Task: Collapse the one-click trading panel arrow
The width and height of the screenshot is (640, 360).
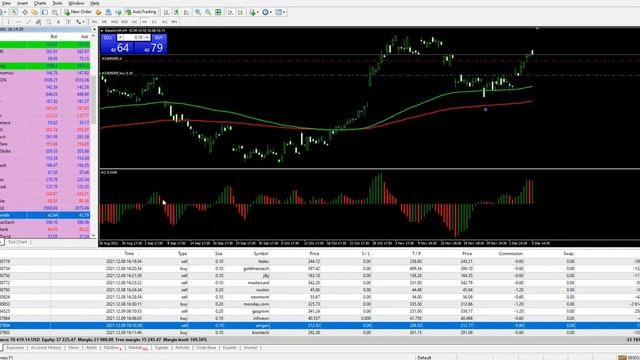Action: click(x=102, y=31)
